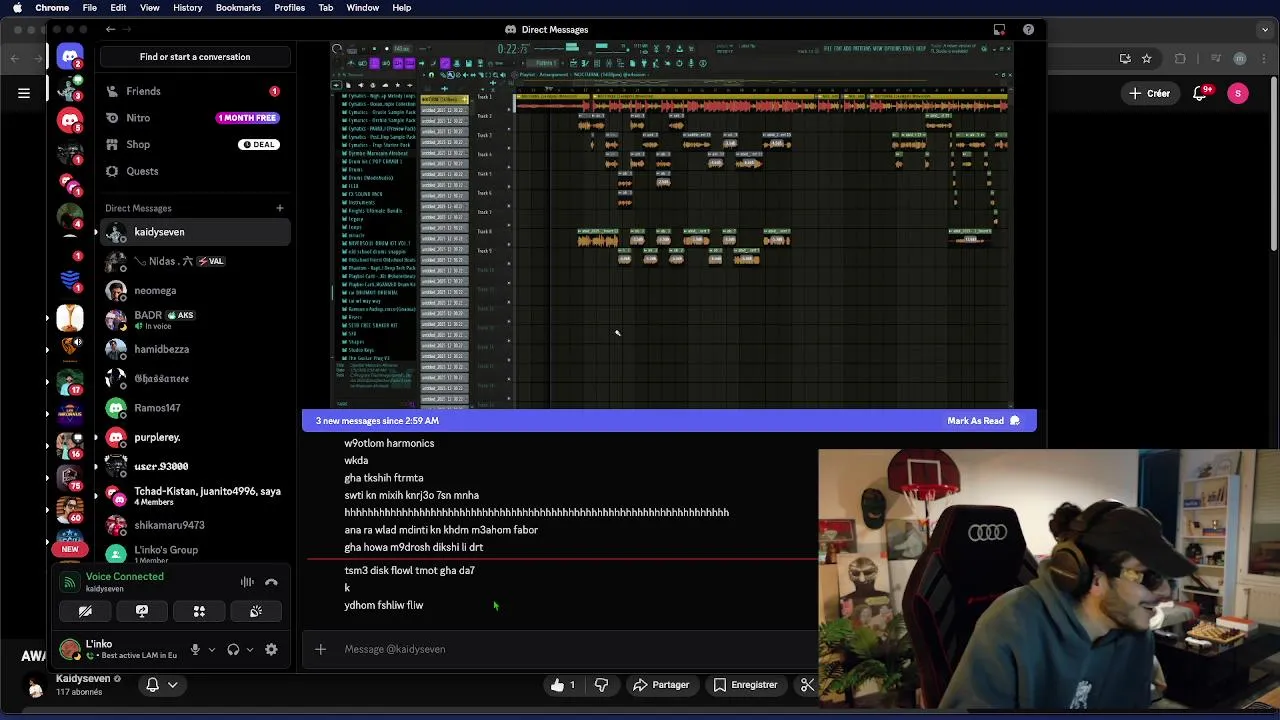Image resolution: width=1280 pixels, height=720 pixels.
Task: Open the Chrome extensions puzzle icon
Action: (x=1180, y=59)
